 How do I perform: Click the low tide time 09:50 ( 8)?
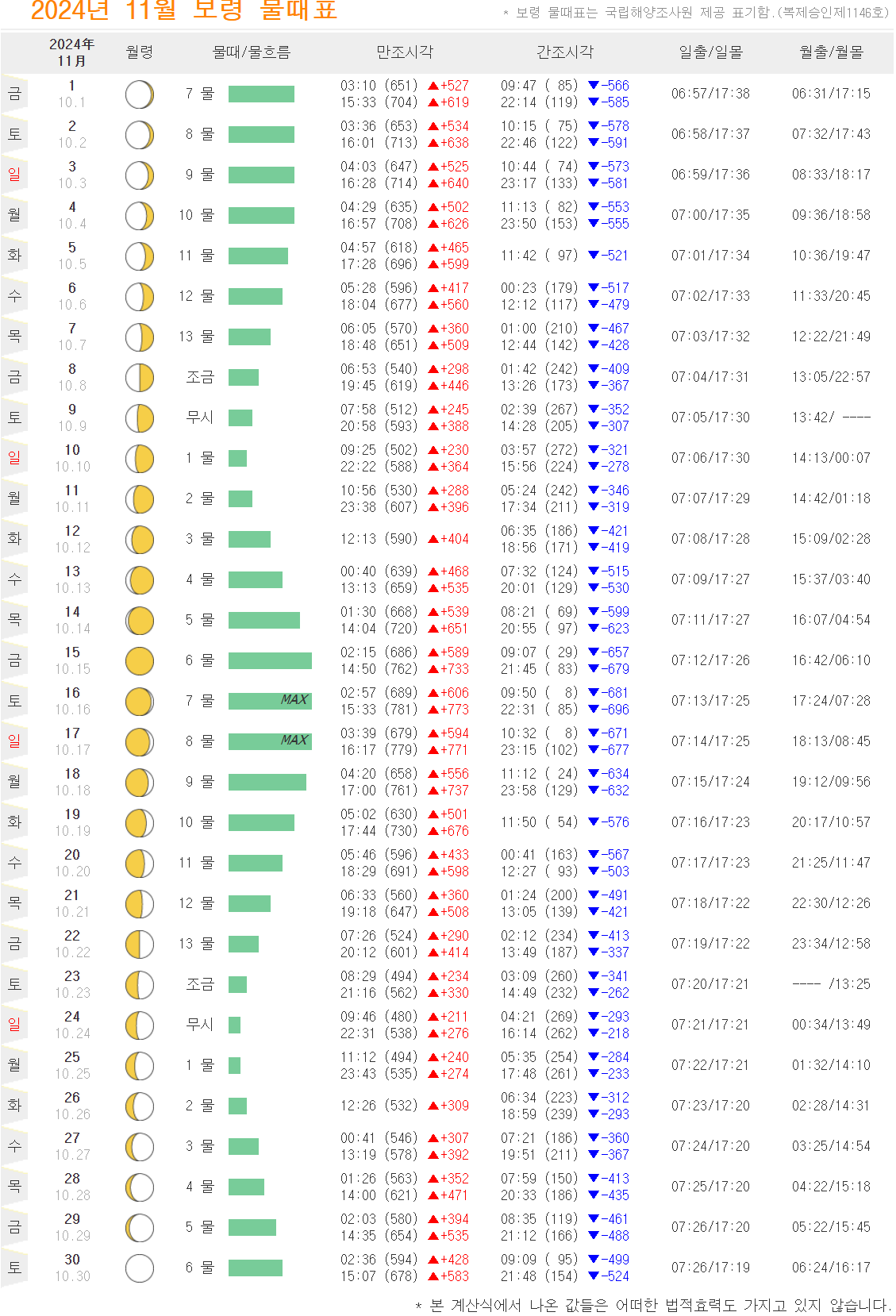click(540, 693)
